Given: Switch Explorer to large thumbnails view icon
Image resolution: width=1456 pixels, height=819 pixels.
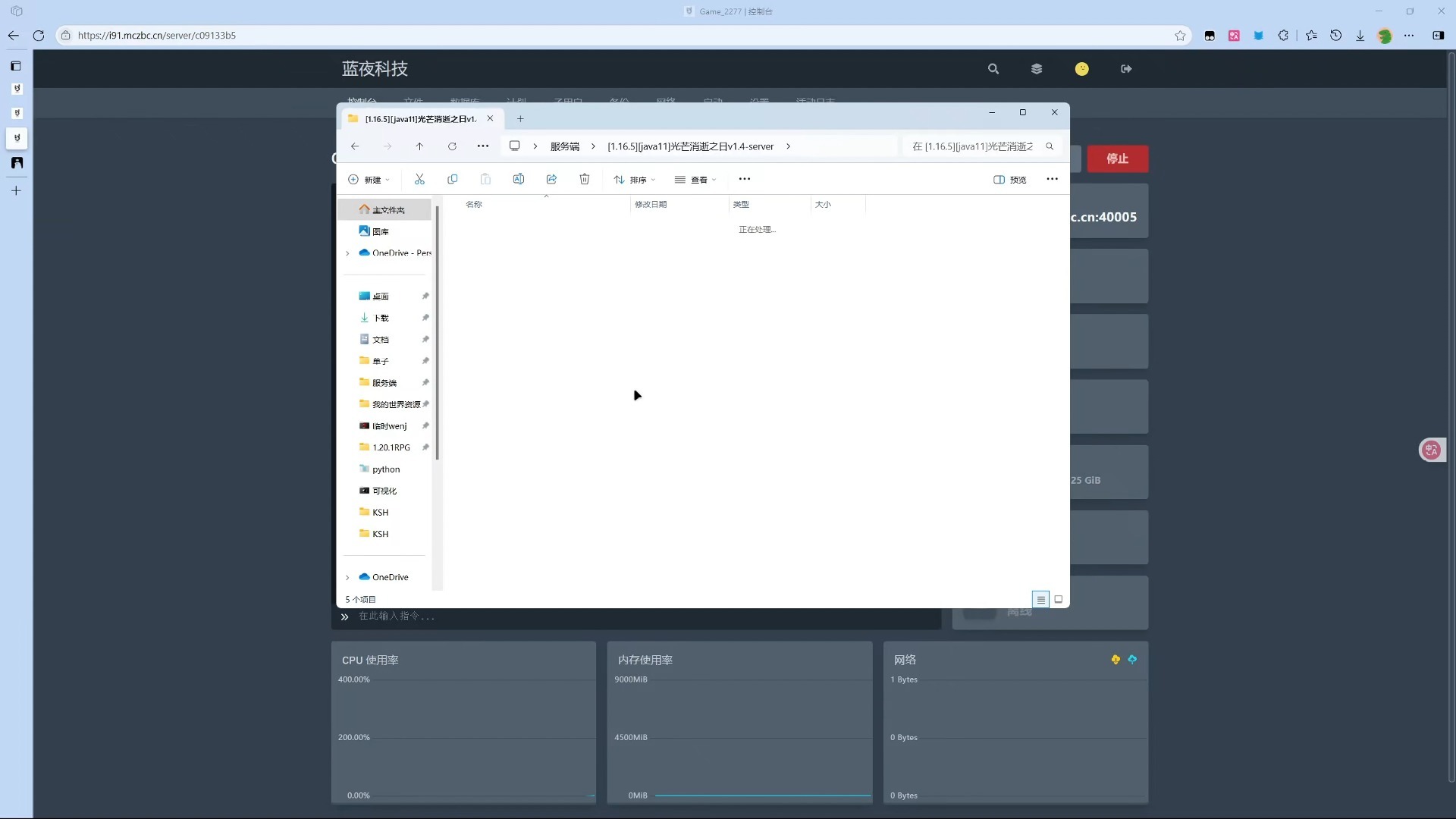Looking at the screenshot, I should [x=1059, y=600].
